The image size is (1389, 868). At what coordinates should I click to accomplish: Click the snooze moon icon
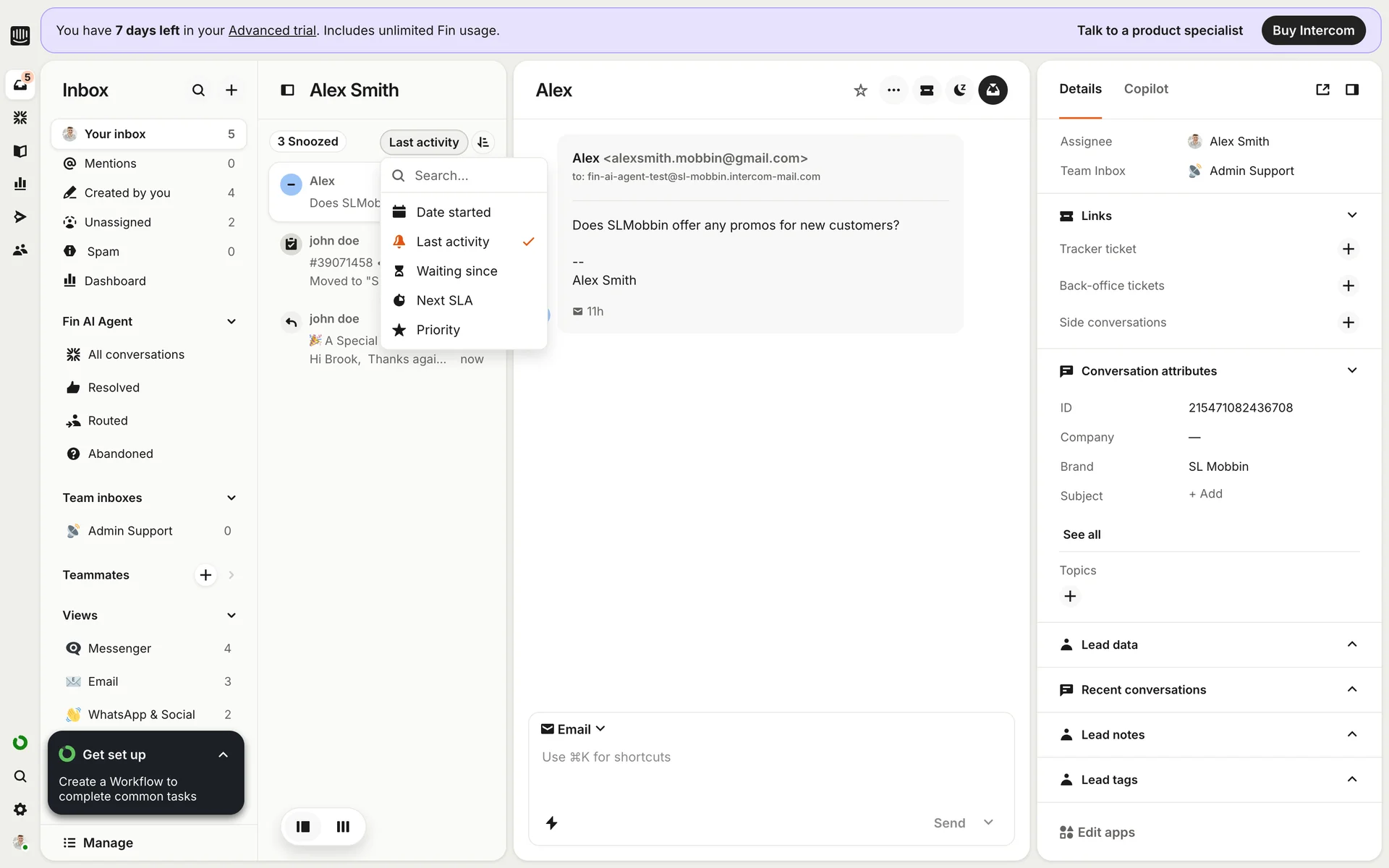(x=959, y=90)
